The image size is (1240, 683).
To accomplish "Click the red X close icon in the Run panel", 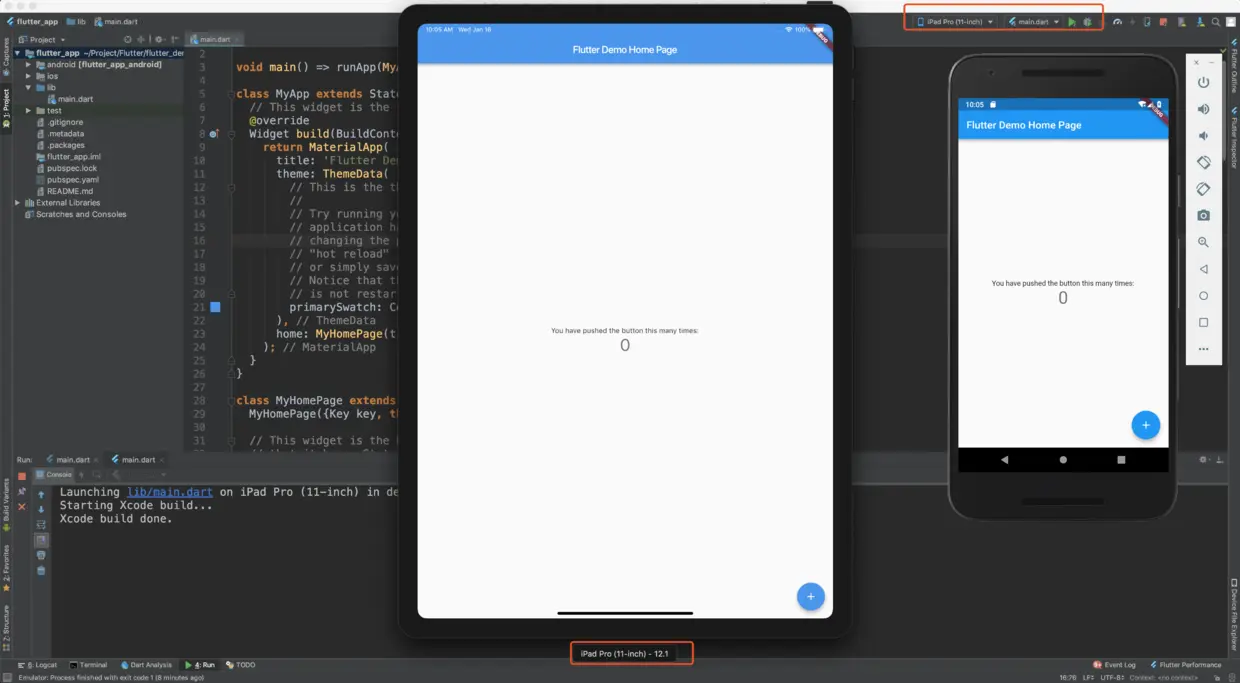I will click(22, 507).
